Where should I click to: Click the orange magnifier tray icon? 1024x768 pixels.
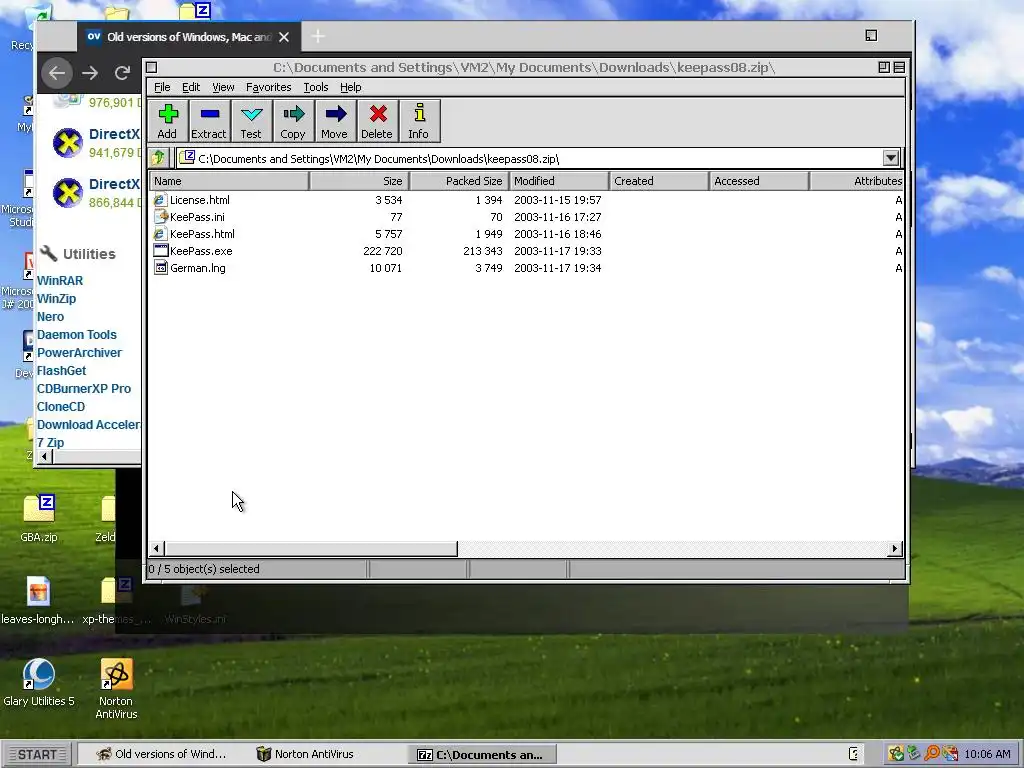tap(932, 754)
